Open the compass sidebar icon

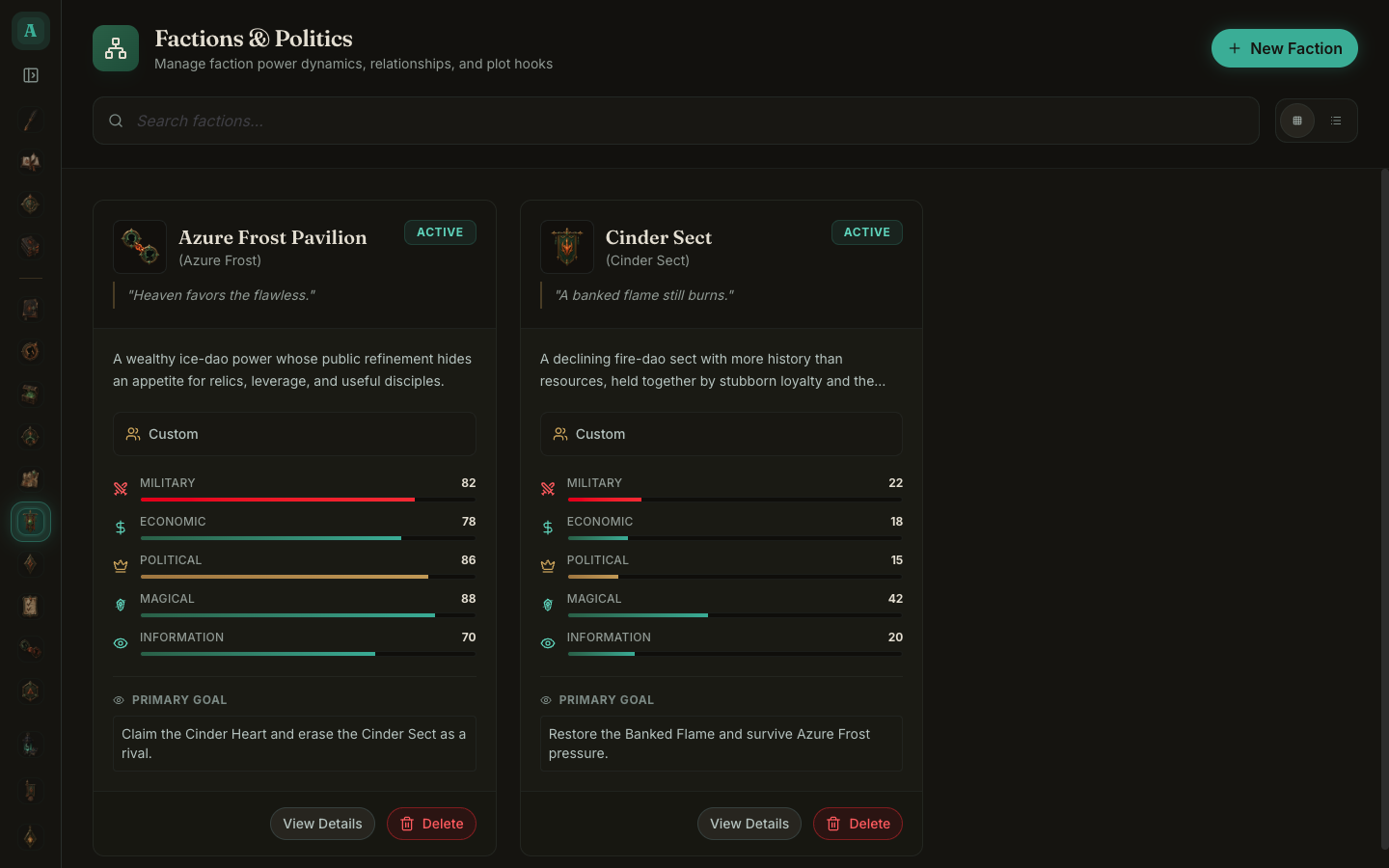(30, 204)
